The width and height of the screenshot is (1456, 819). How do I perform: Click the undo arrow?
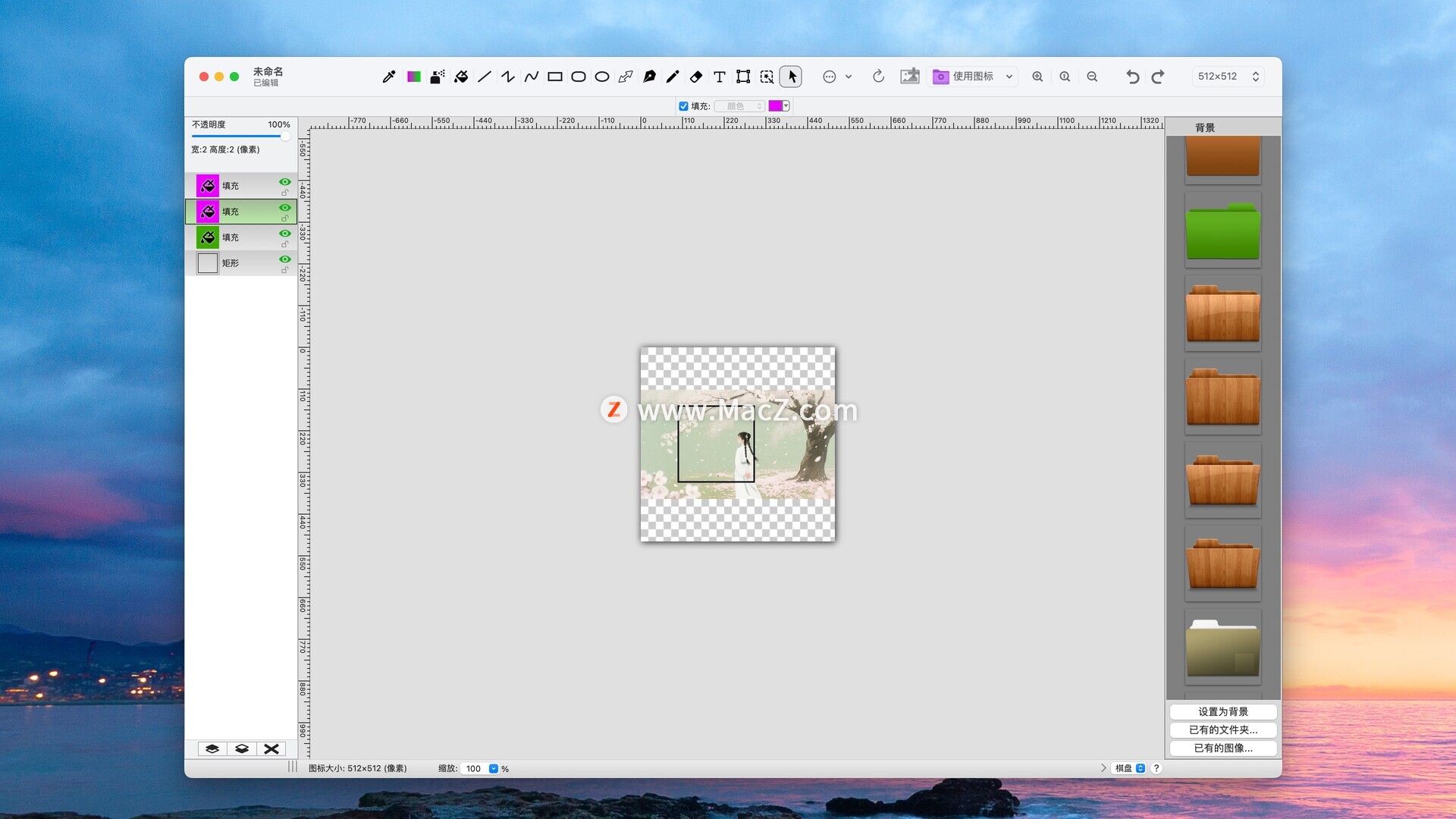click(x=1132, y=77)
